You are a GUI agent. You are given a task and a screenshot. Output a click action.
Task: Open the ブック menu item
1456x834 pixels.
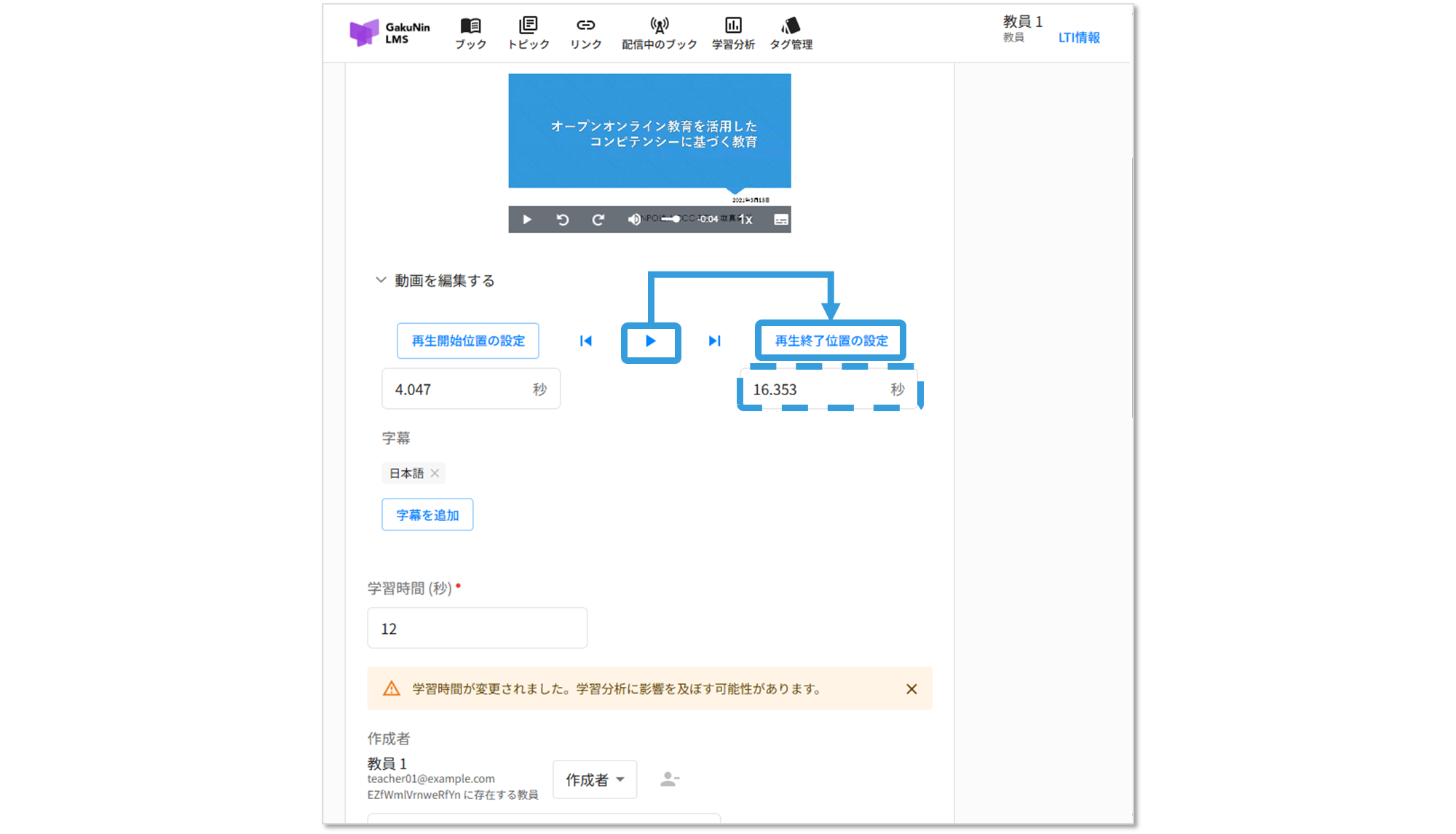(x=470, y=33)
